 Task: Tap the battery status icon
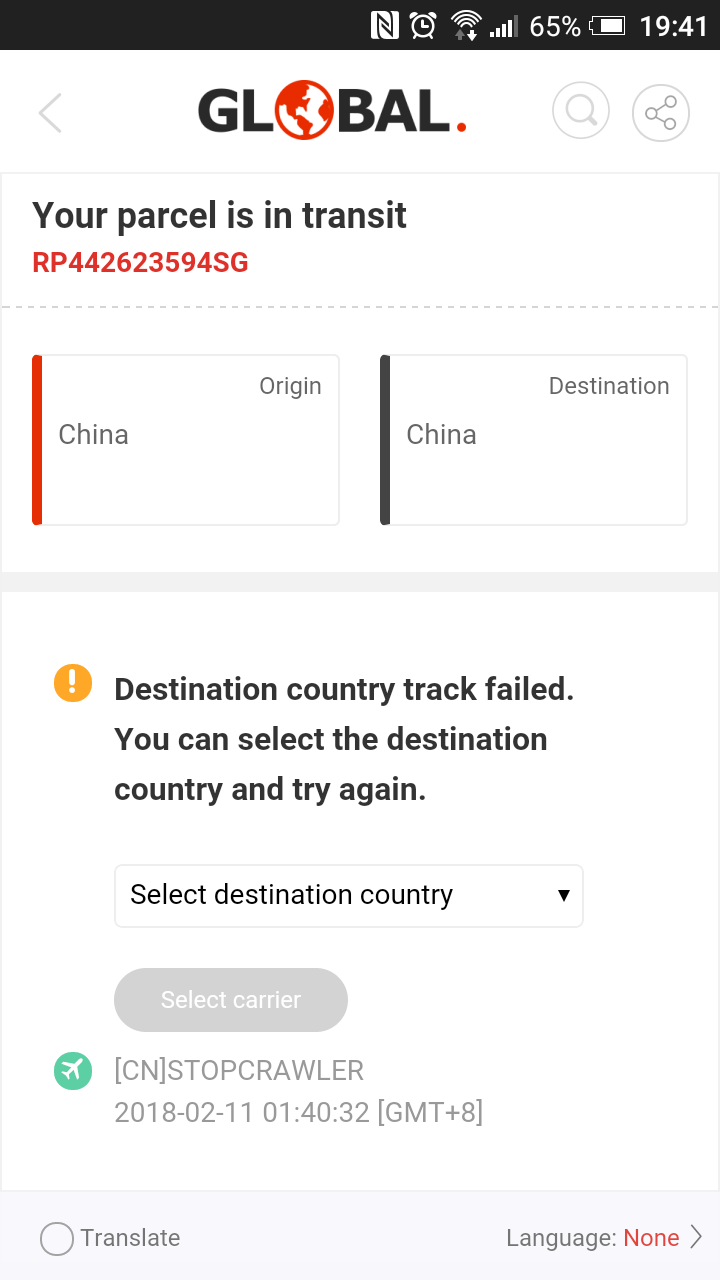607,26
